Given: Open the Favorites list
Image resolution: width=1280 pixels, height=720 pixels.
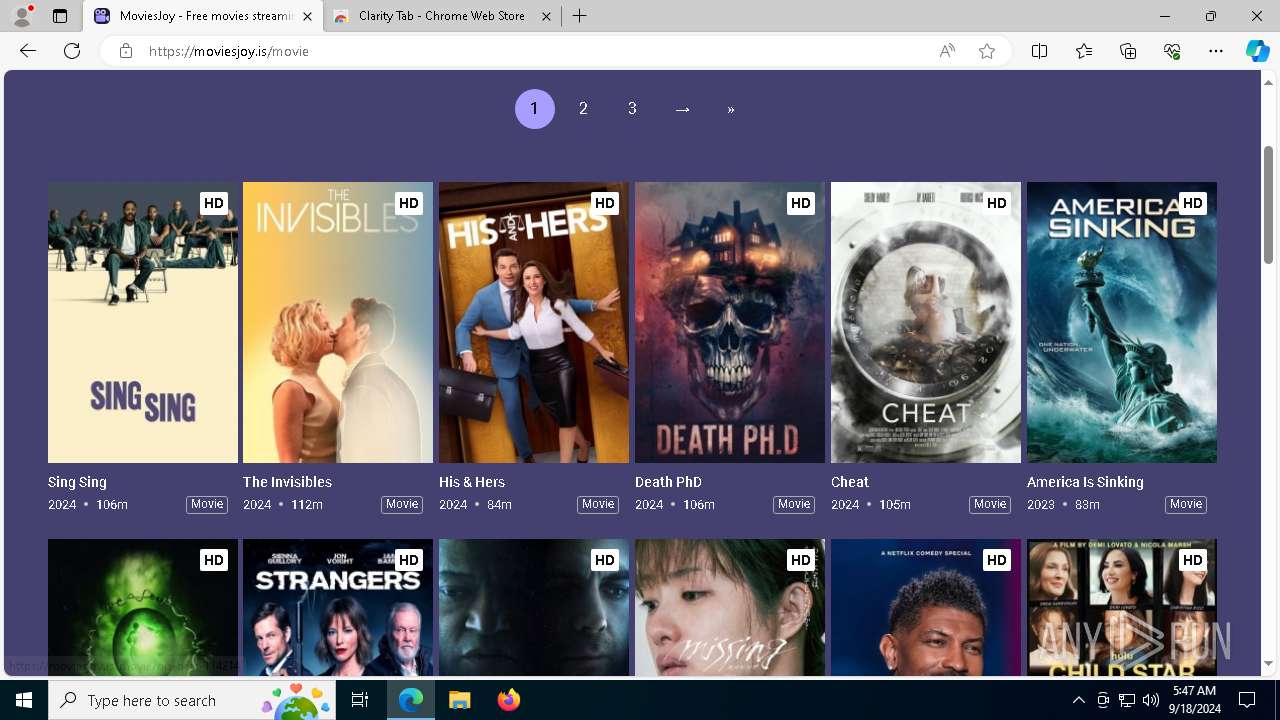Looking at the screenshot, I should pyautogui.click(x=1084, y=51).
